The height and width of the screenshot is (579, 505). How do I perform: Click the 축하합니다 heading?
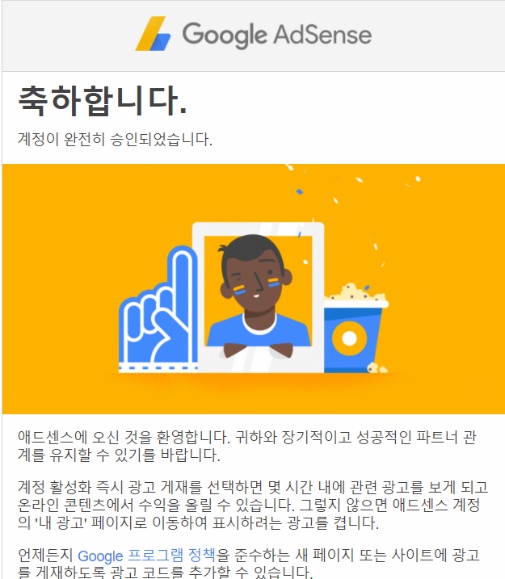point(103,101)
